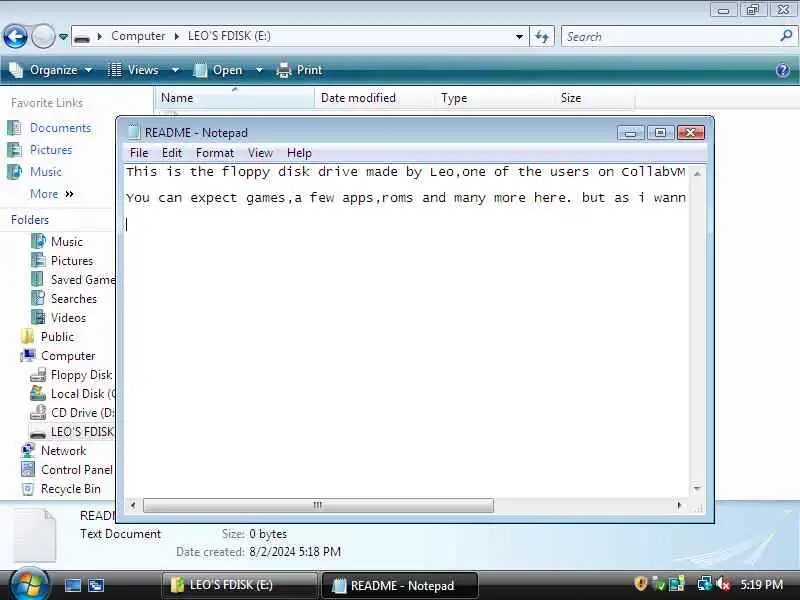
Task: Select Computer in the address breadcrumb
Action: click(x=138, y=36)
